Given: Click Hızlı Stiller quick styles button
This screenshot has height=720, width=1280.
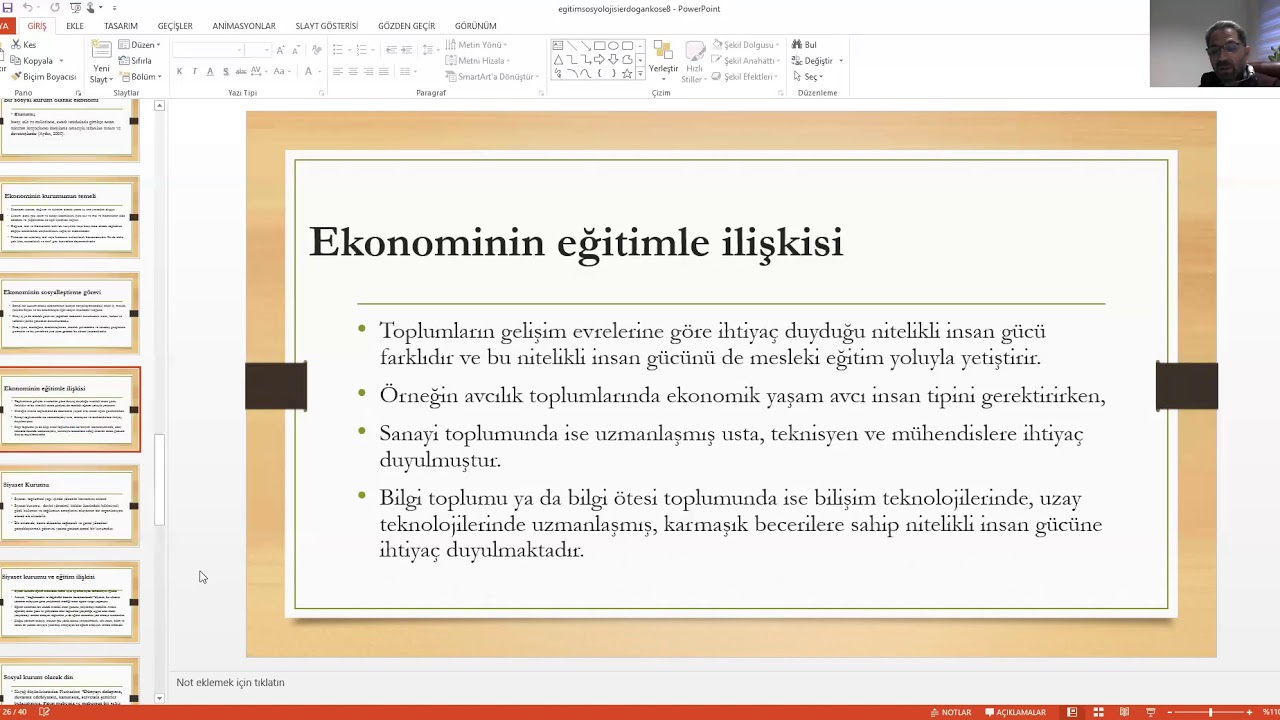Looking at the screenshot, I should click(693, 62).
